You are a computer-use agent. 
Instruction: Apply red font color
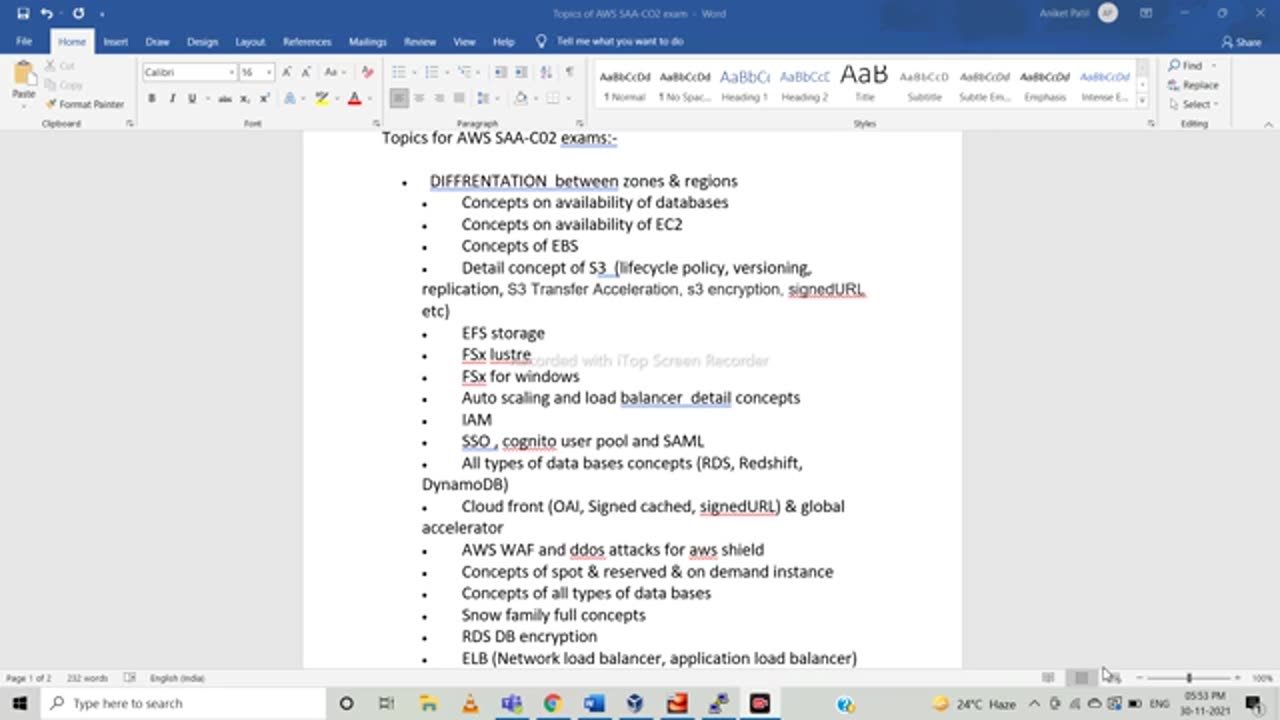(x=353, y=98)
